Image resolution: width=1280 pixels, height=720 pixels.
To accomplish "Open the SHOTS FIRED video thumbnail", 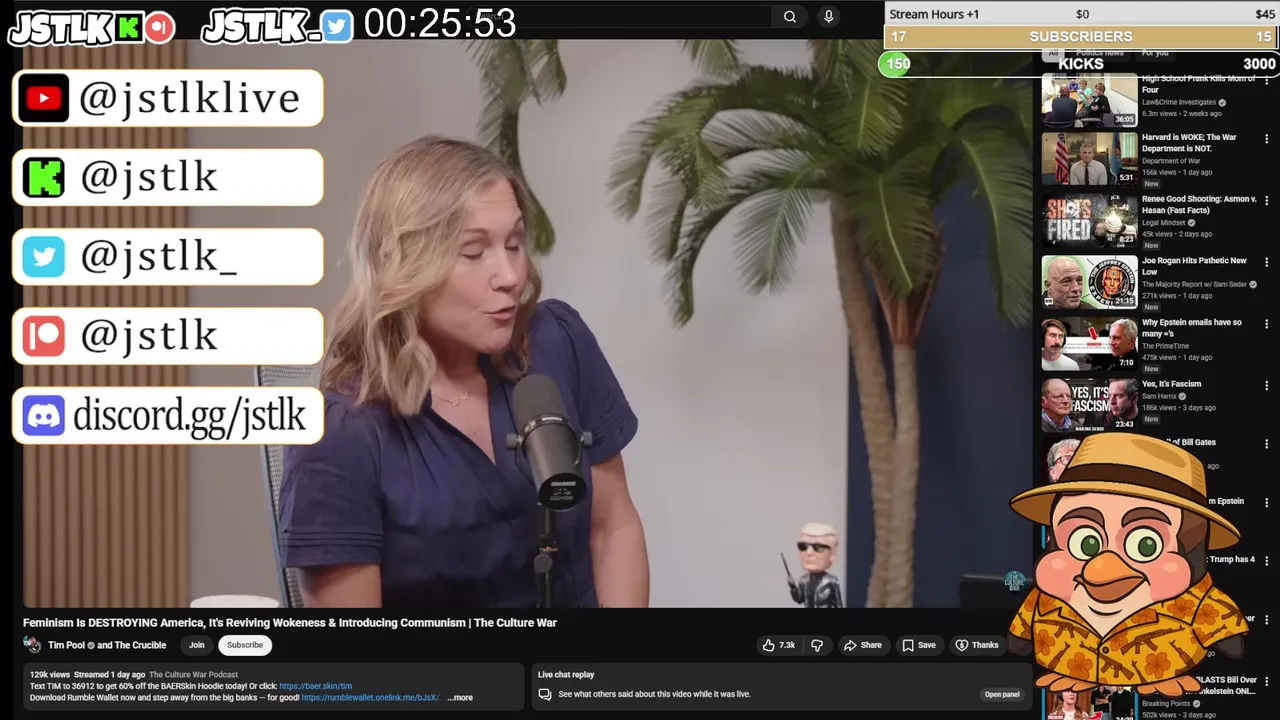I will pyautogui.click(x=1090, y=220).
